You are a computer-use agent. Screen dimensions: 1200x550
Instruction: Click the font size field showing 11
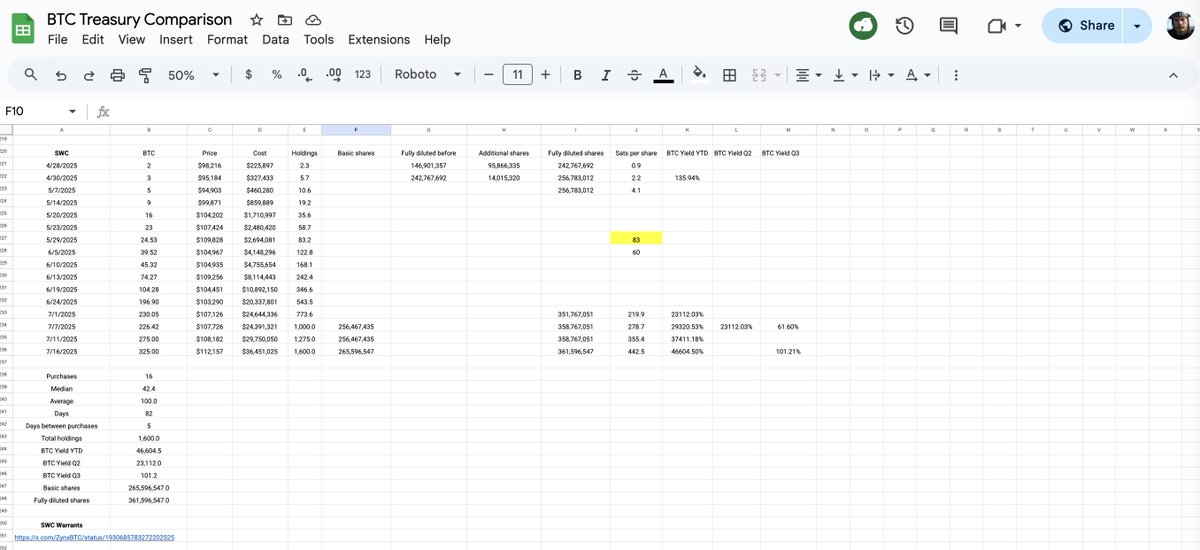(x=517, y=75)
